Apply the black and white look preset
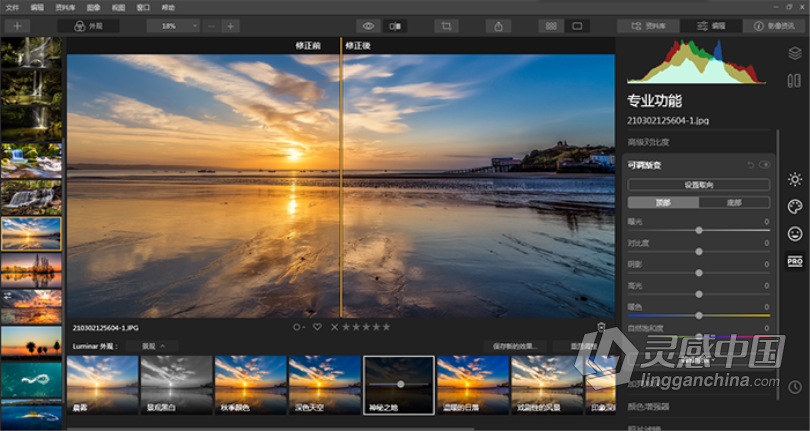This screenshot has width=810, height=431. pyautogui.click(x=176, y=384)
